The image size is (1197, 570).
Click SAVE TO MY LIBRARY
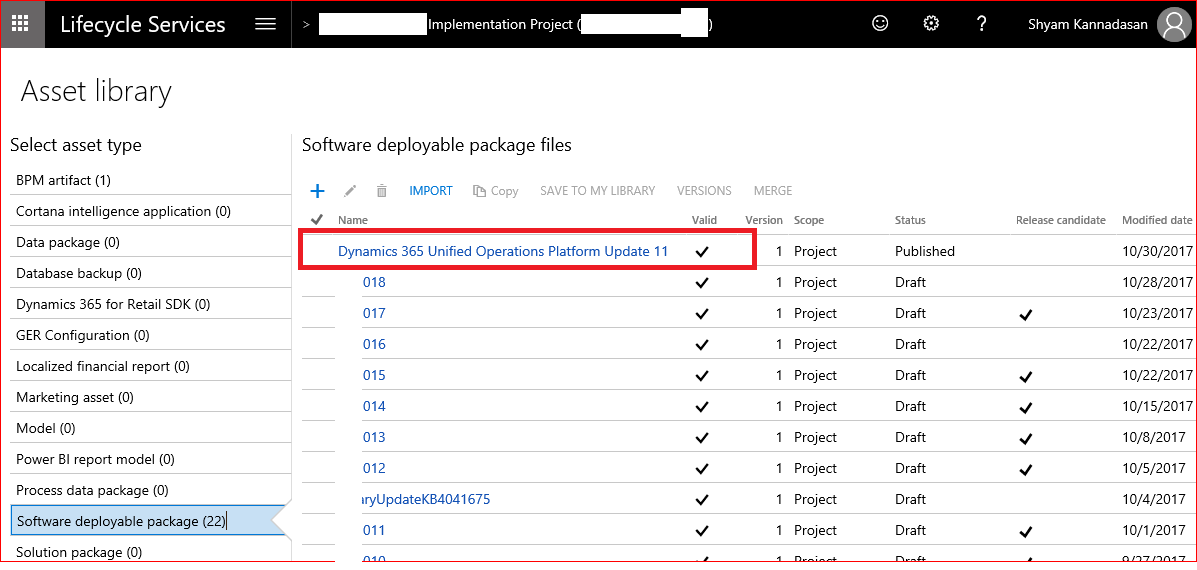coord(598,191)
